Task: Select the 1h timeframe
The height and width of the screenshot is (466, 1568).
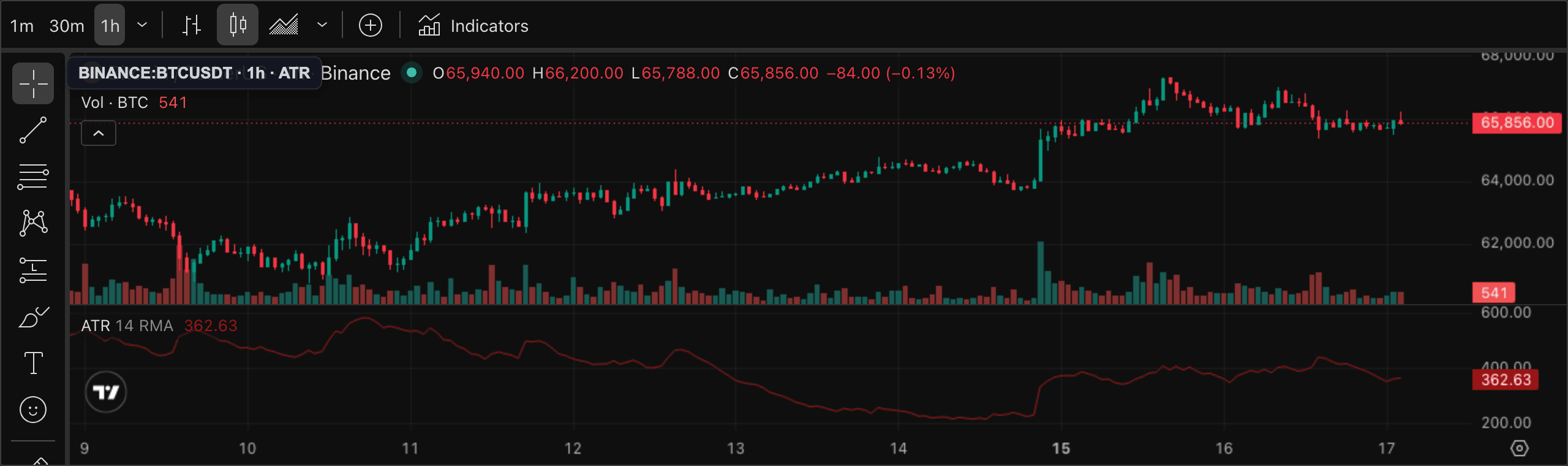Action: [110, 25]
